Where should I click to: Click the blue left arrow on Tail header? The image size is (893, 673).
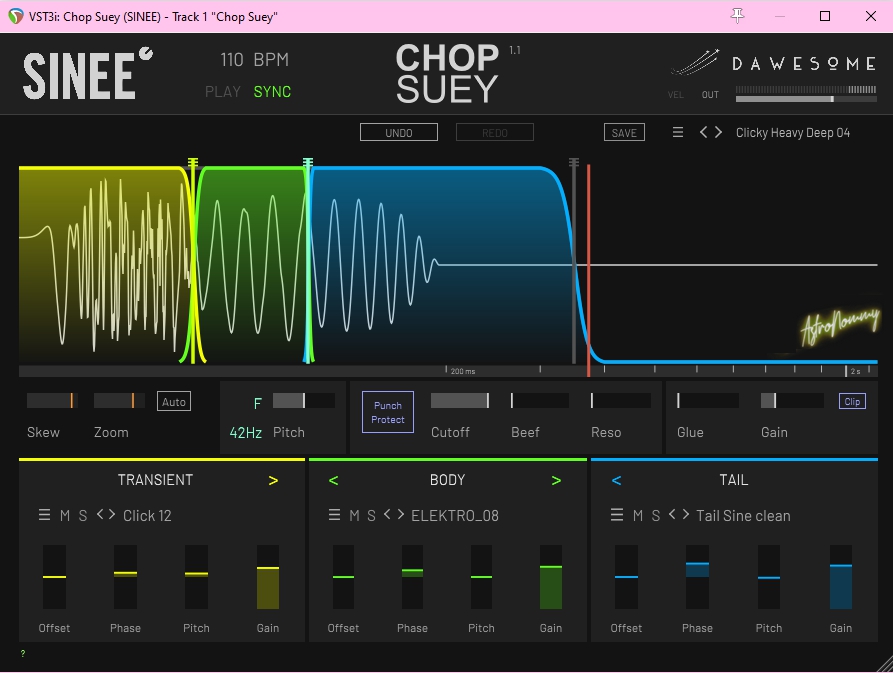pyautogui.click(x=616, y=481)
